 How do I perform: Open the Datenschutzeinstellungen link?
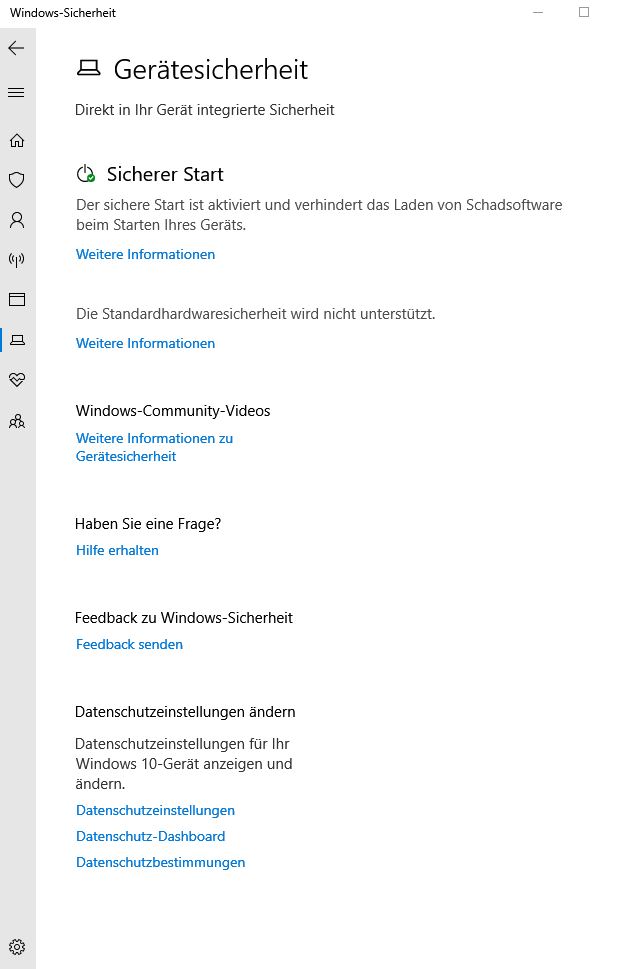pos(155,810)
